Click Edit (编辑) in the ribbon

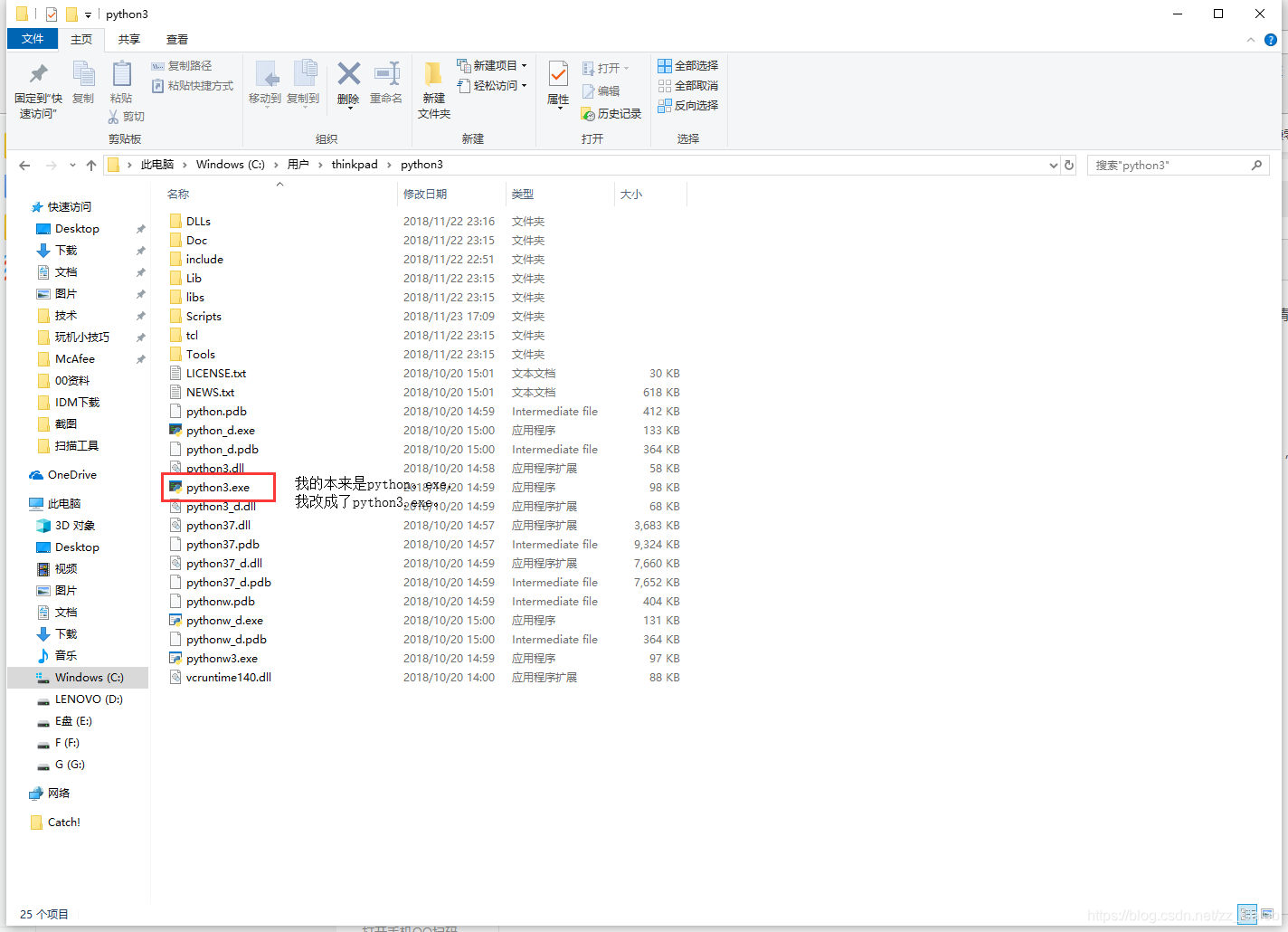point(601,91)
